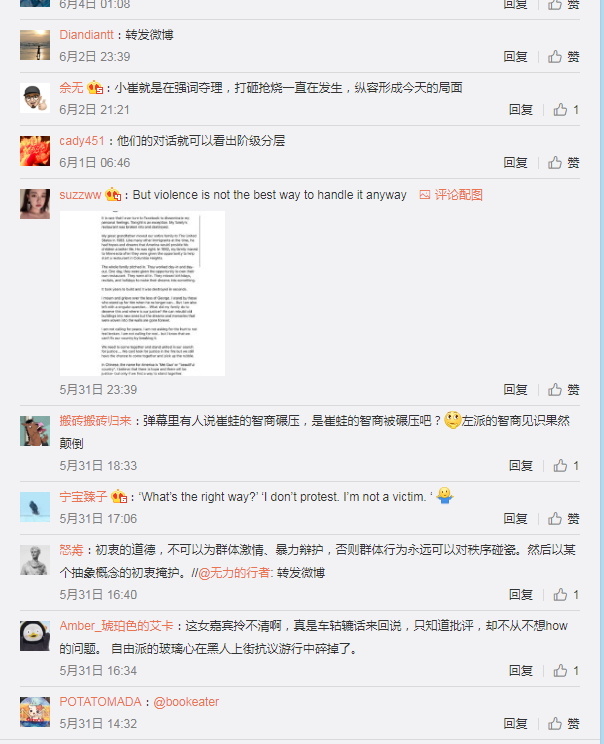
Task: Like 怒涛's comment on 初衷的道德
Action: 566,595
